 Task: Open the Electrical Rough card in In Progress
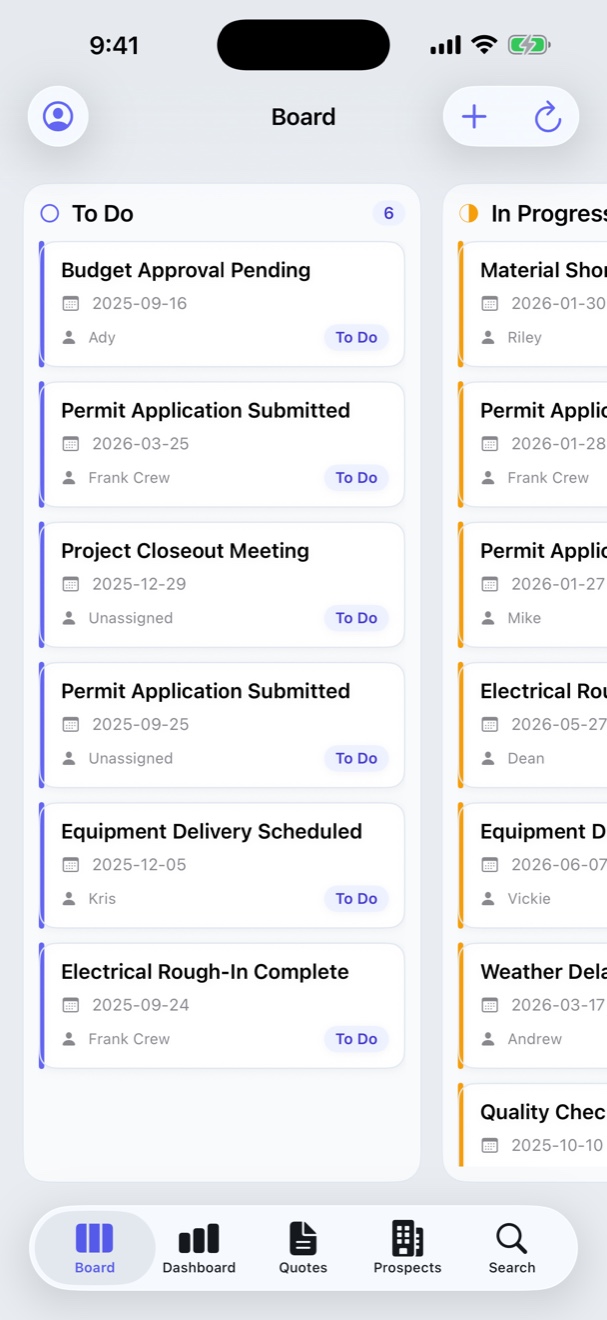pyautogui.click(x=533, y=725)
